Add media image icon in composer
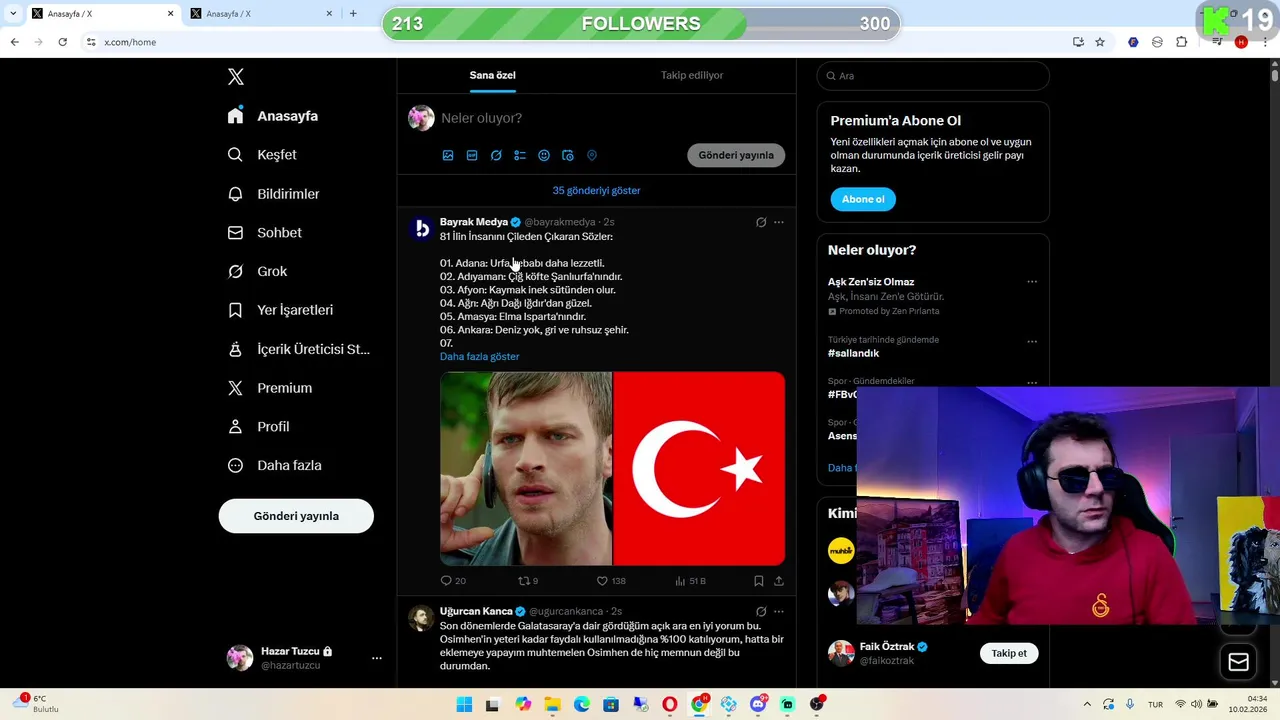 click(x=448, y=156)
